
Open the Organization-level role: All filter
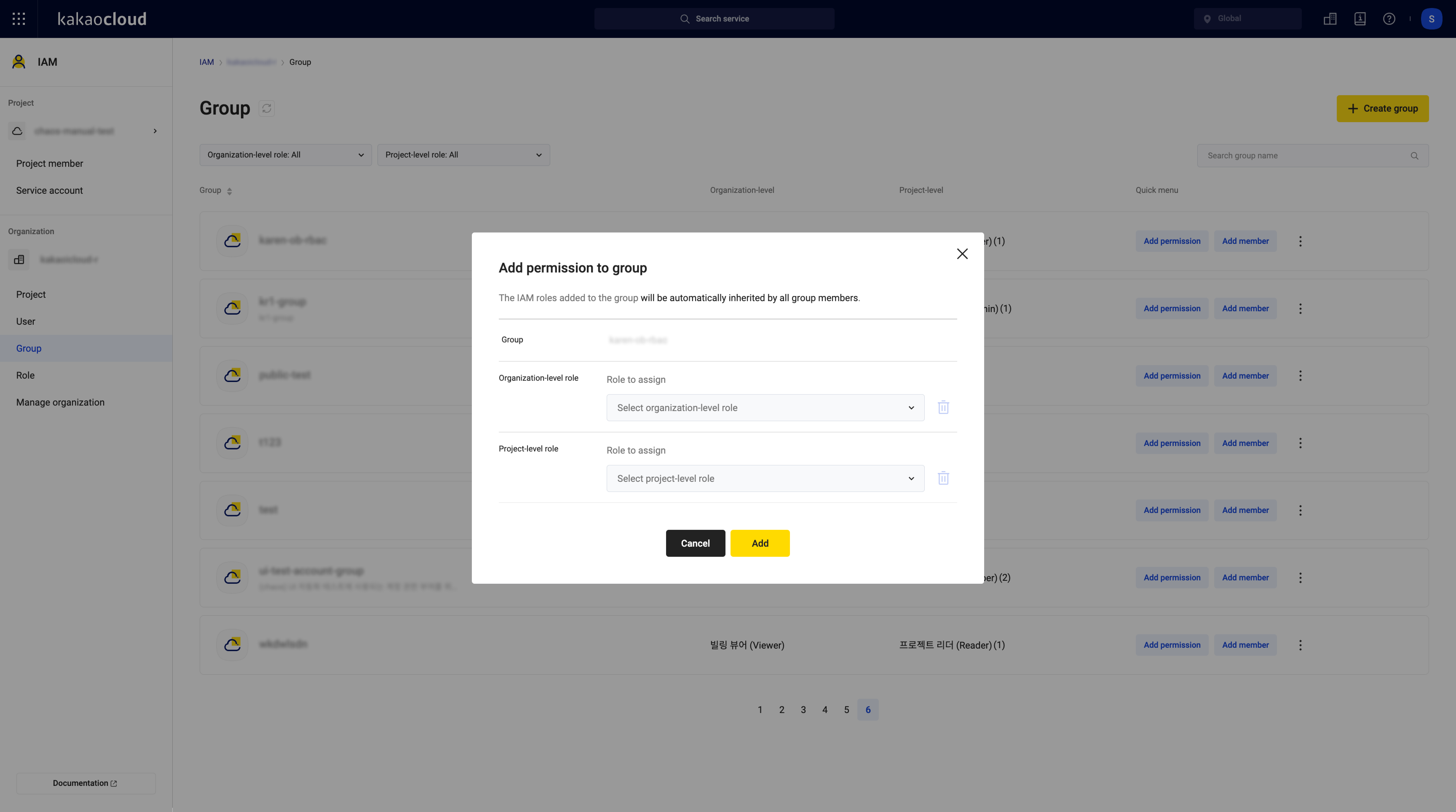[x=285, y=155]
